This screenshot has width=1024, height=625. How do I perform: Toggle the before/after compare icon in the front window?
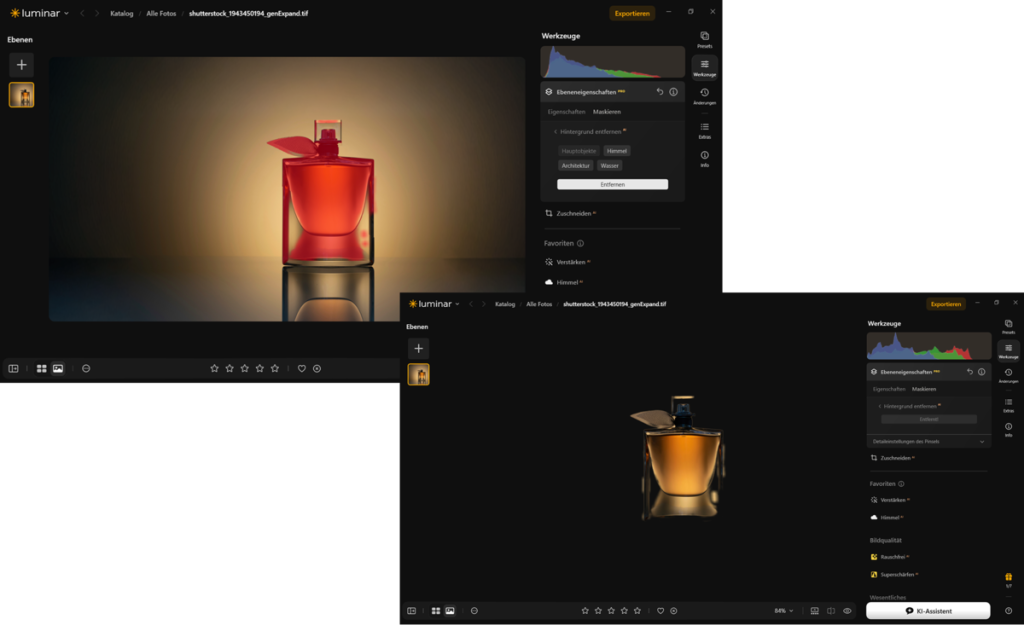click(x=831, y=611)
